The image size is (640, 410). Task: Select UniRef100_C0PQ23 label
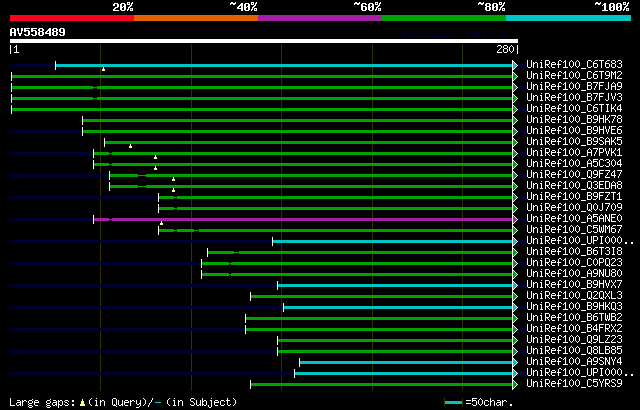(x=574, y=263)
